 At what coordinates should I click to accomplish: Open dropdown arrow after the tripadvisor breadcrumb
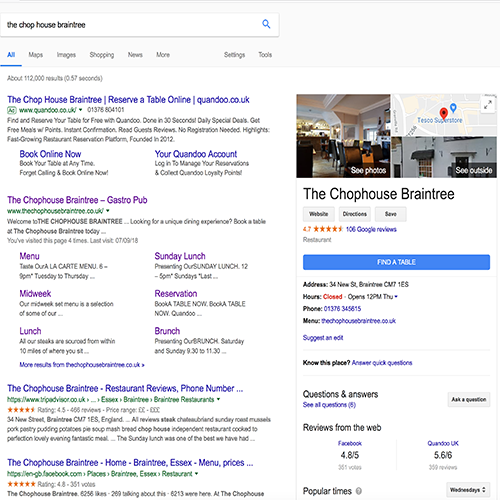click(218, 399)
